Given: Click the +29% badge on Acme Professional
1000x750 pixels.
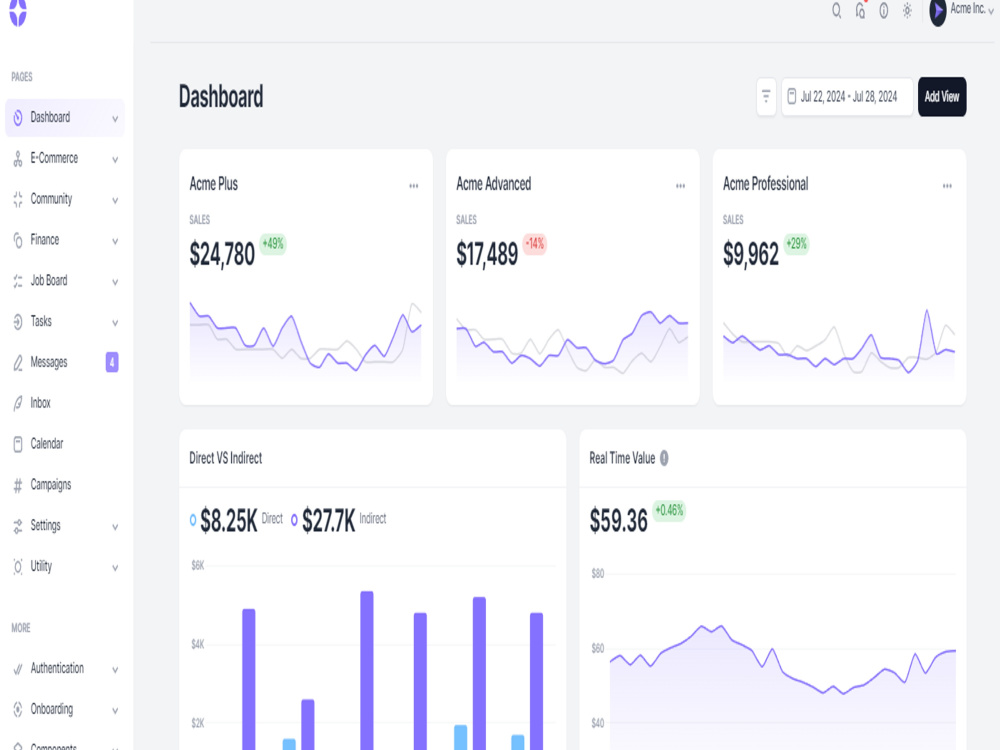Looking at the screenshot, I should 796,244.
